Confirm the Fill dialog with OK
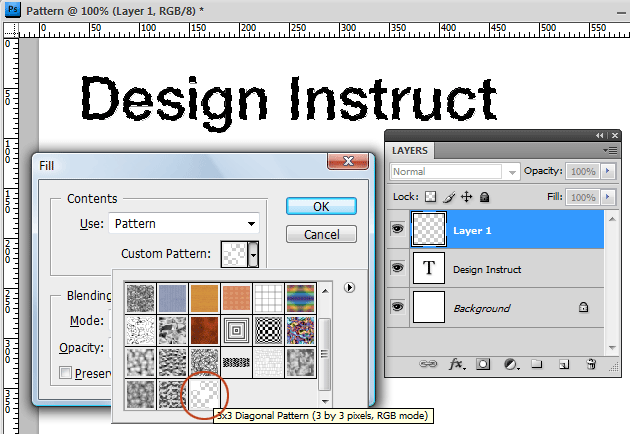 pos(321,207)
